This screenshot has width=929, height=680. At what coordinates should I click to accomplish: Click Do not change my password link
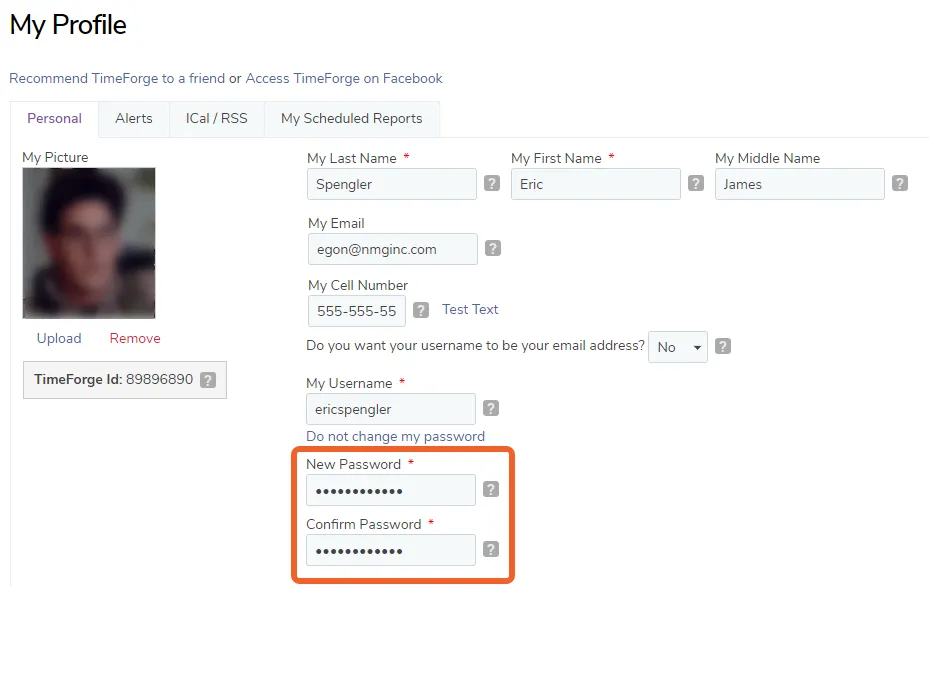tap(395, 437)
